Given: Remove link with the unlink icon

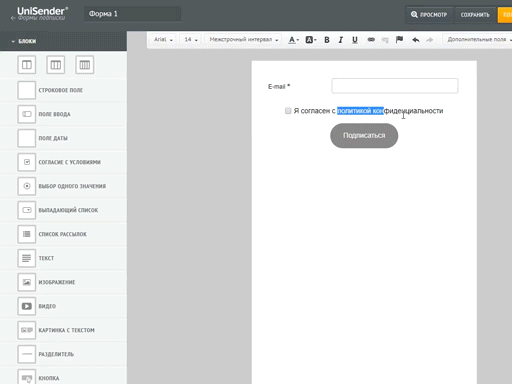Looking at the screenshot, I should (385, 40).
